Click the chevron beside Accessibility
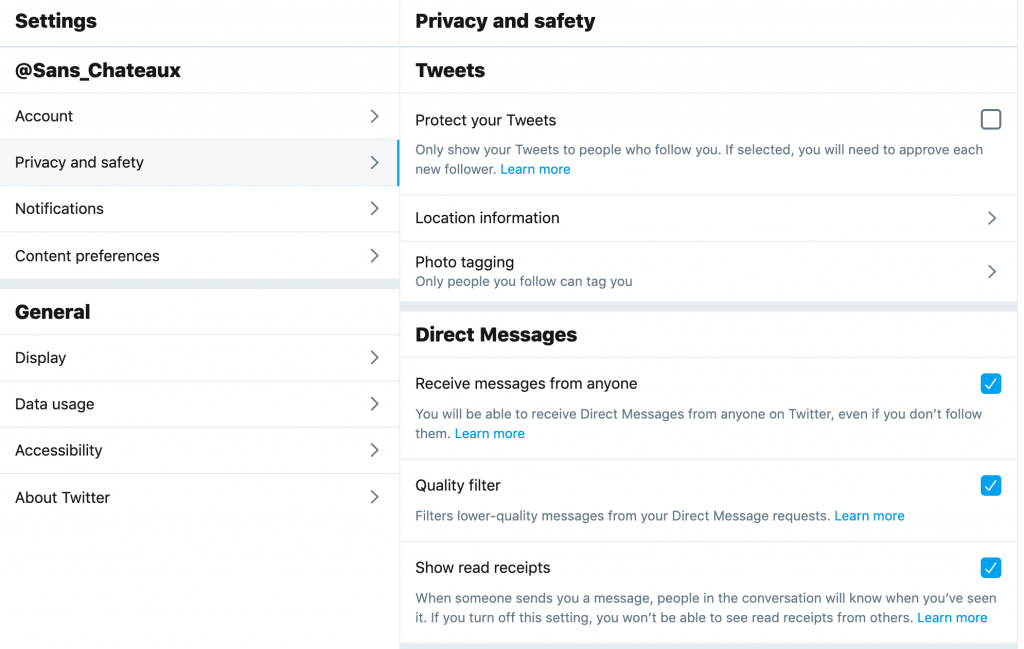 [374, 450]
